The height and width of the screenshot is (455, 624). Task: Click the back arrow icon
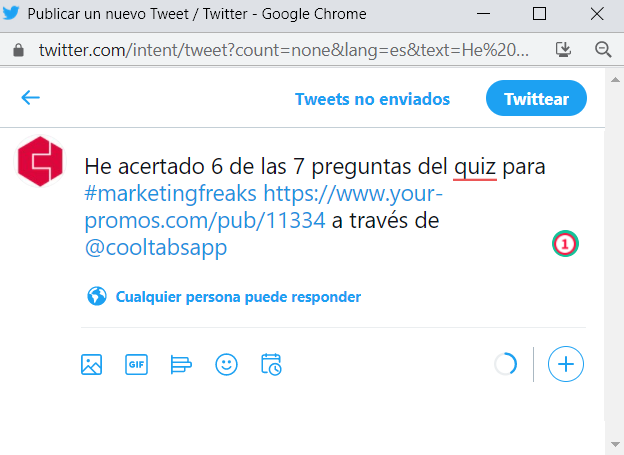point(30,98)
